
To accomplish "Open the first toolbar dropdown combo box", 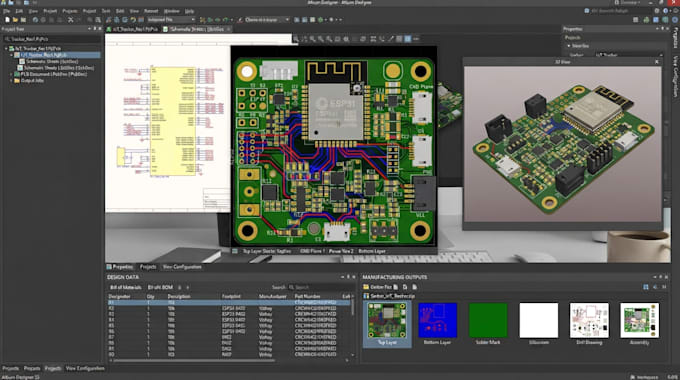I will [171, 20].
